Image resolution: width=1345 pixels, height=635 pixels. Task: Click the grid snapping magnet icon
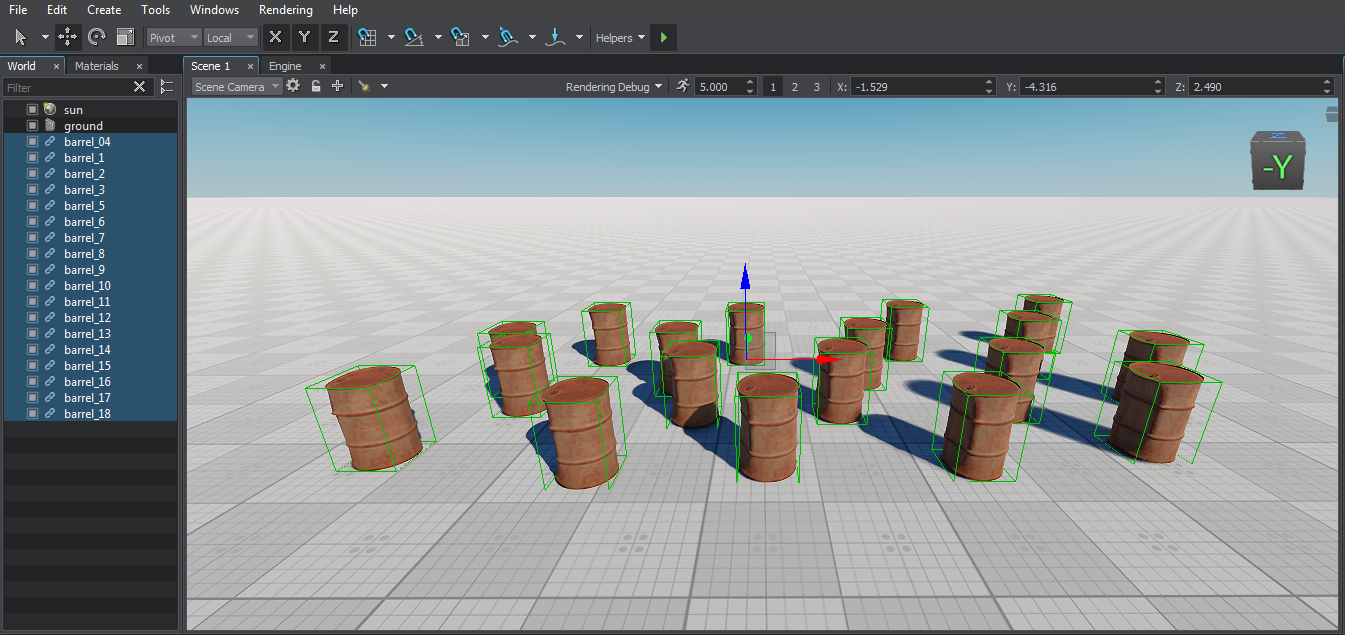367,37
